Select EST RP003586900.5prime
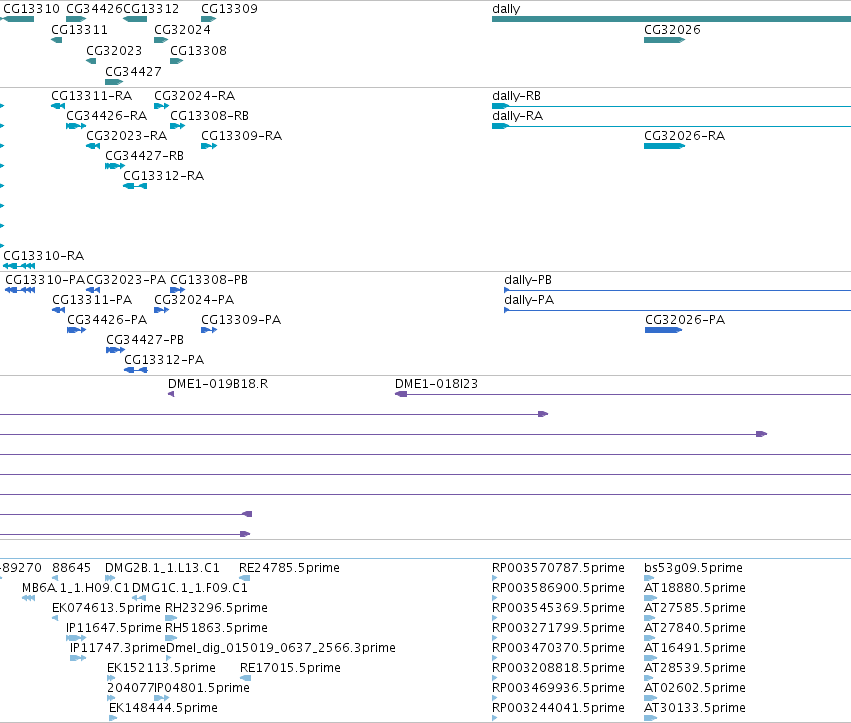 click(x=495, y=598)
